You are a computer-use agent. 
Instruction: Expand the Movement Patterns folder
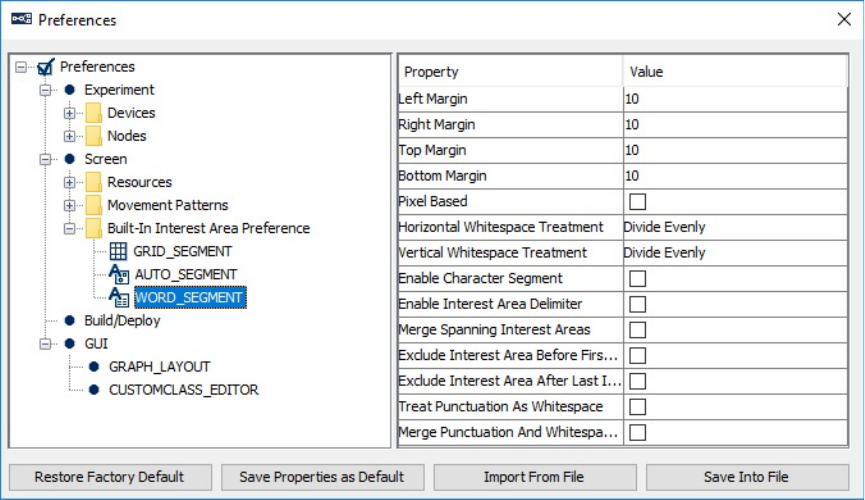(70, 205)
